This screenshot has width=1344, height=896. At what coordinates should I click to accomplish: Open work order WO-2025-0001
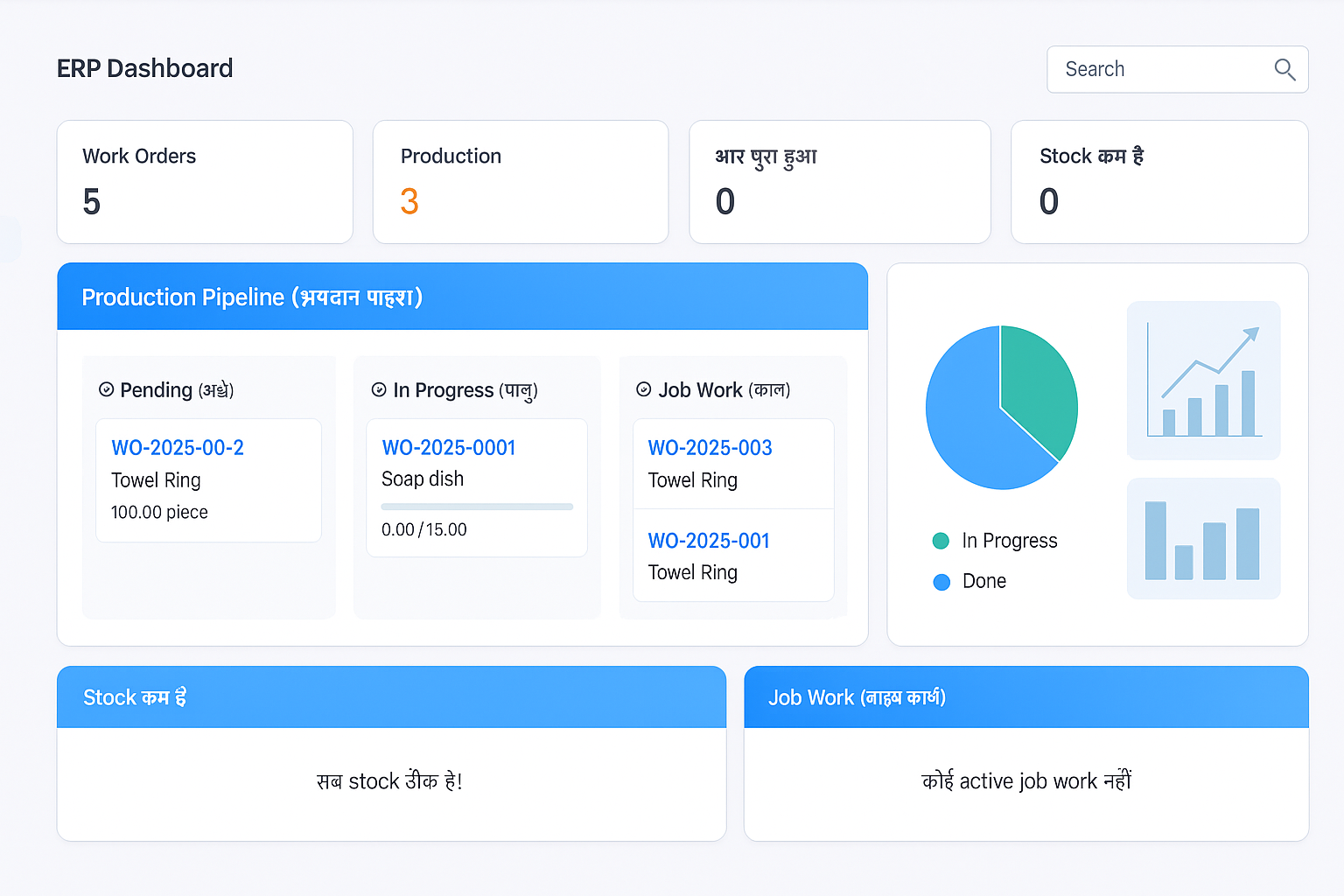tap(448, 447)
